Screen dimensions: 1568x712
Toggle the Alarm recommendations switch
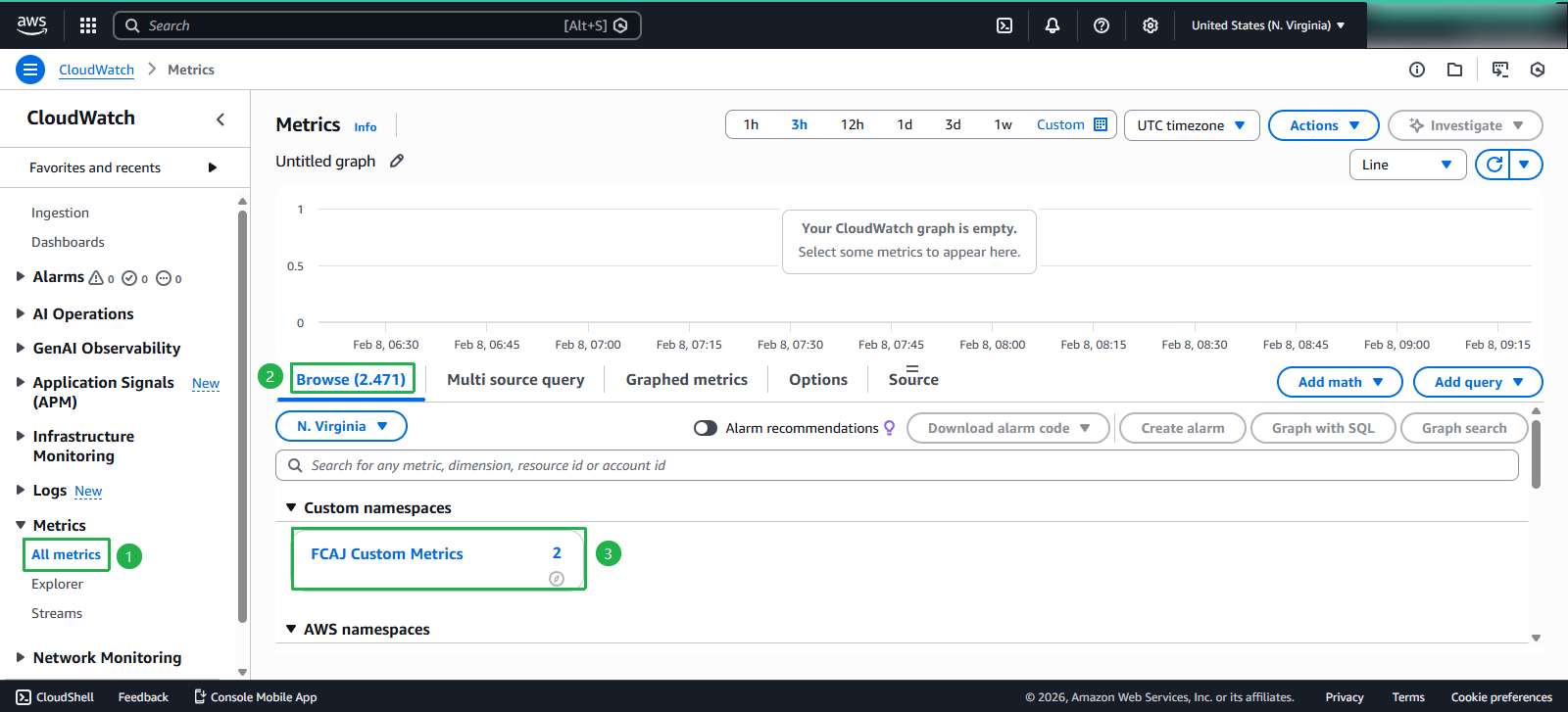706,428
